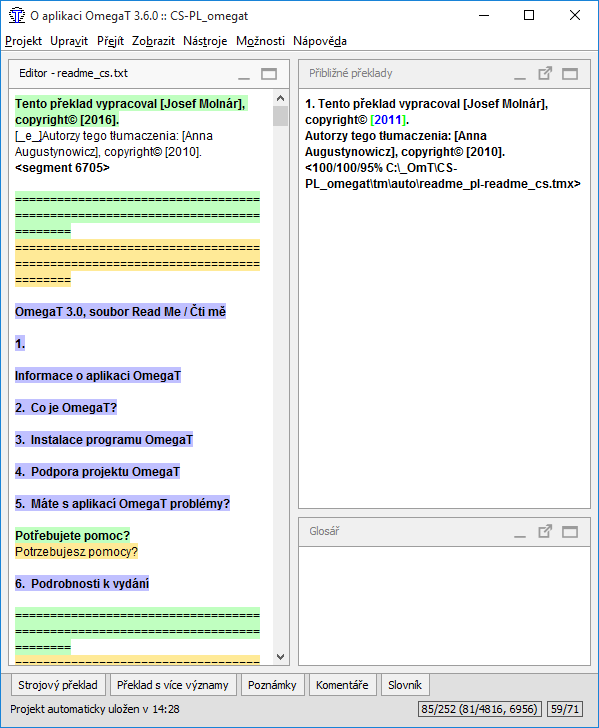Select segment "6. Podrobnosti k vydání"
This screenshot has height=728, width=599.
(x=82, y=584)
